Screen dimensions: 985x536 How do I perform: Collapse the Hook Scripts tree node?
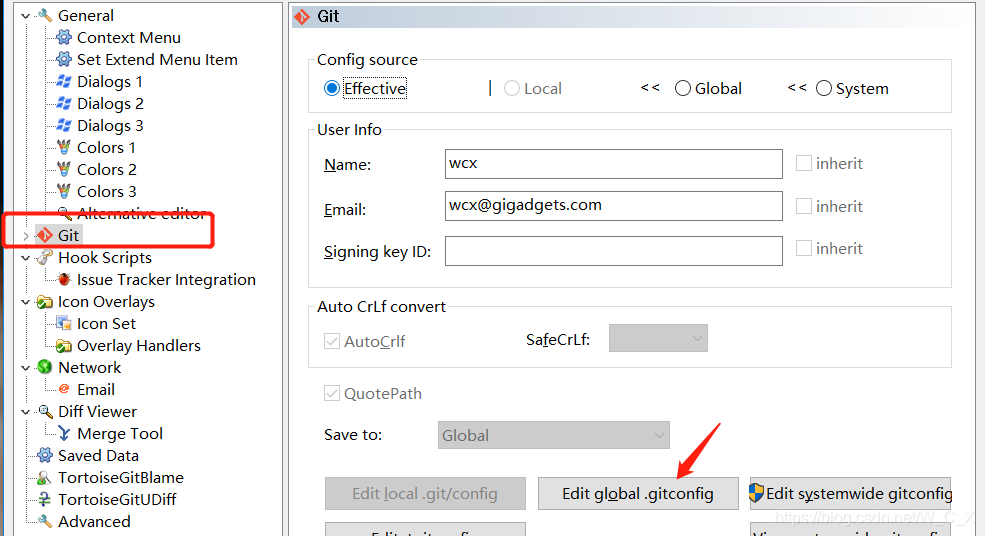(x=25, y=258)
